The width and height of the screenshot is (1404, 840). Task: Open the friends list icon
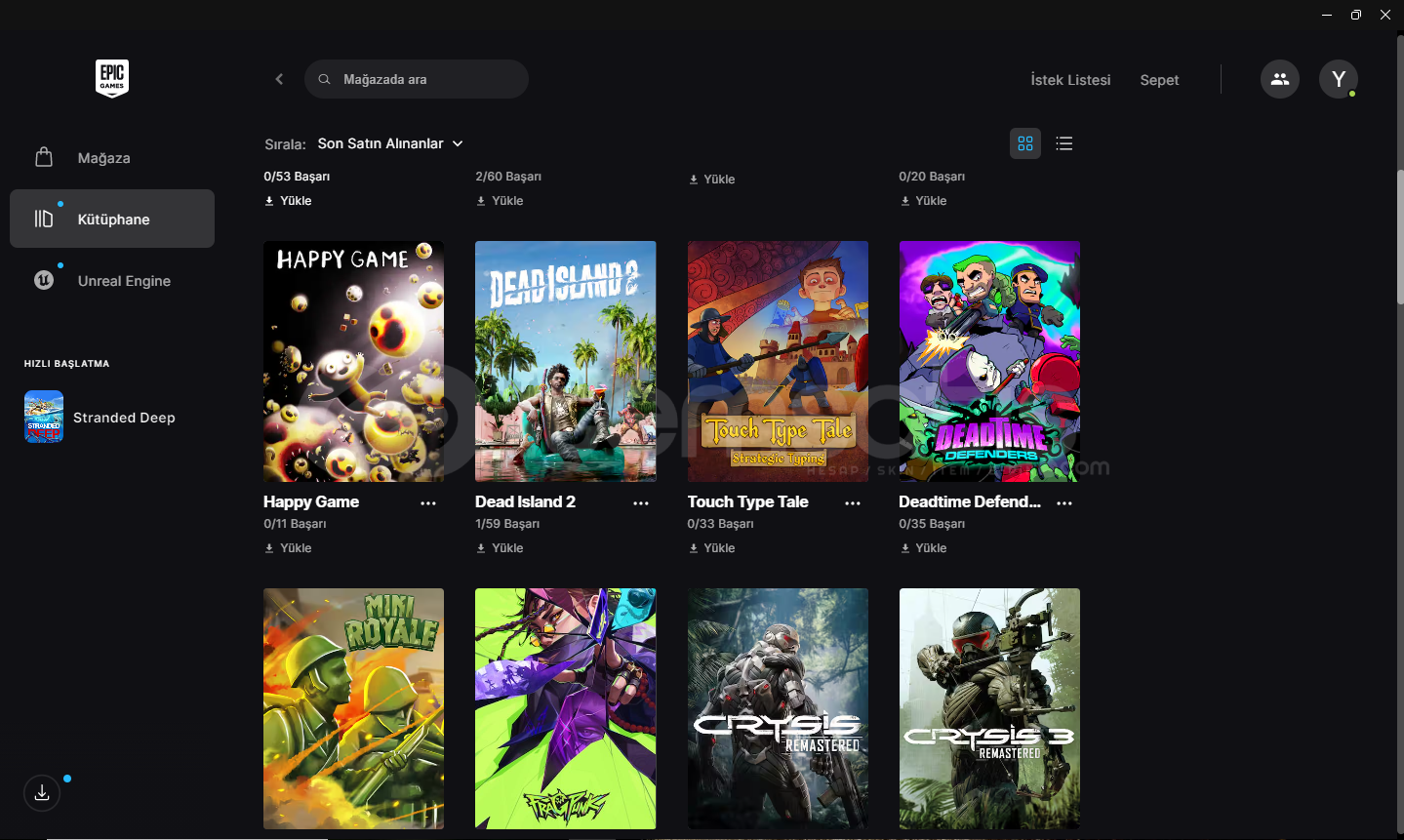(x=1280, y=79)
